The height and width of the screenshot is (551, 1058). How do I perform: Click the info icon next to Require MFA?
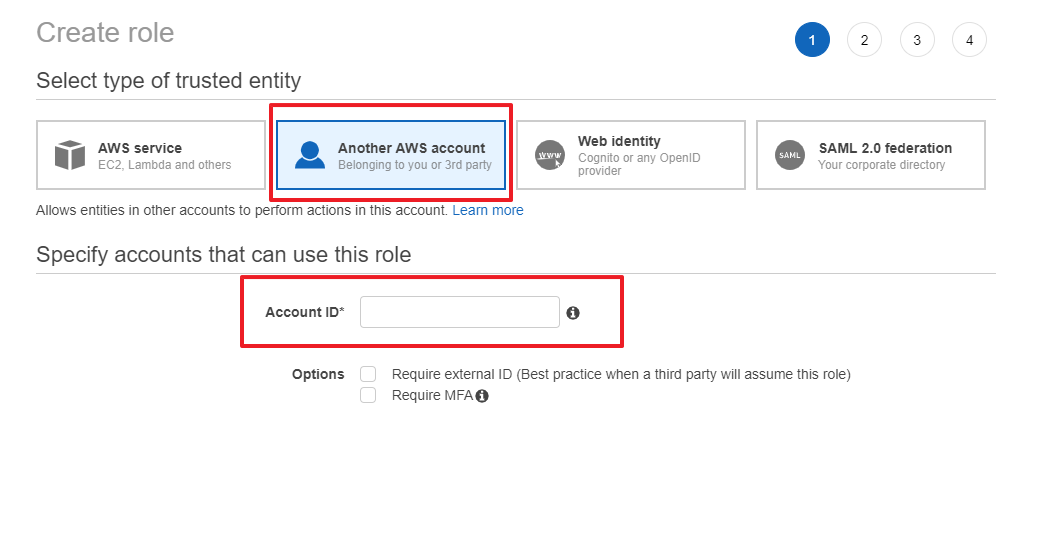482,396
